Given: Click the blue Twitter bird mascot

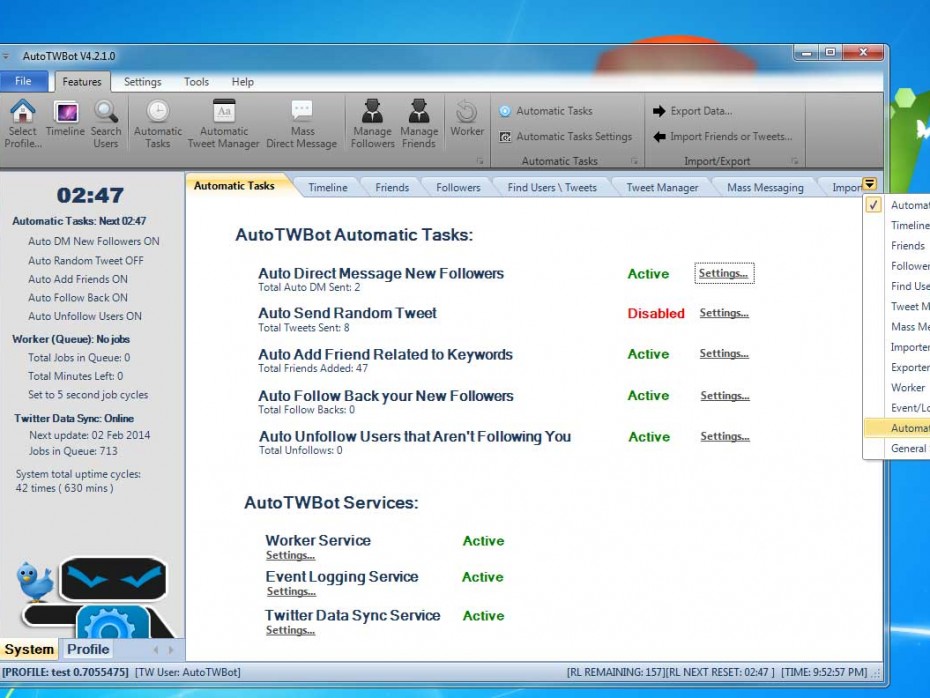Looking at the screenshot, I should tap(35, 582).
